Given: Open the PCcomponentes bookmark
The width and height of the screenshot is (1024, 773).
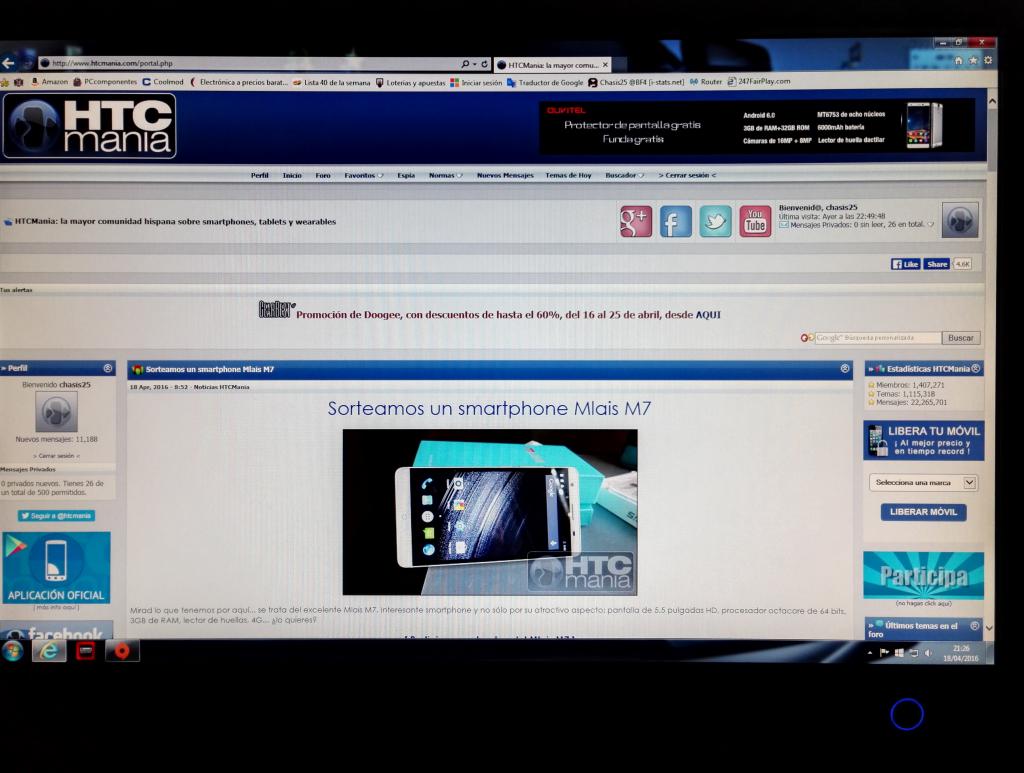Looking at the screenshot, I should coord(105,82).
